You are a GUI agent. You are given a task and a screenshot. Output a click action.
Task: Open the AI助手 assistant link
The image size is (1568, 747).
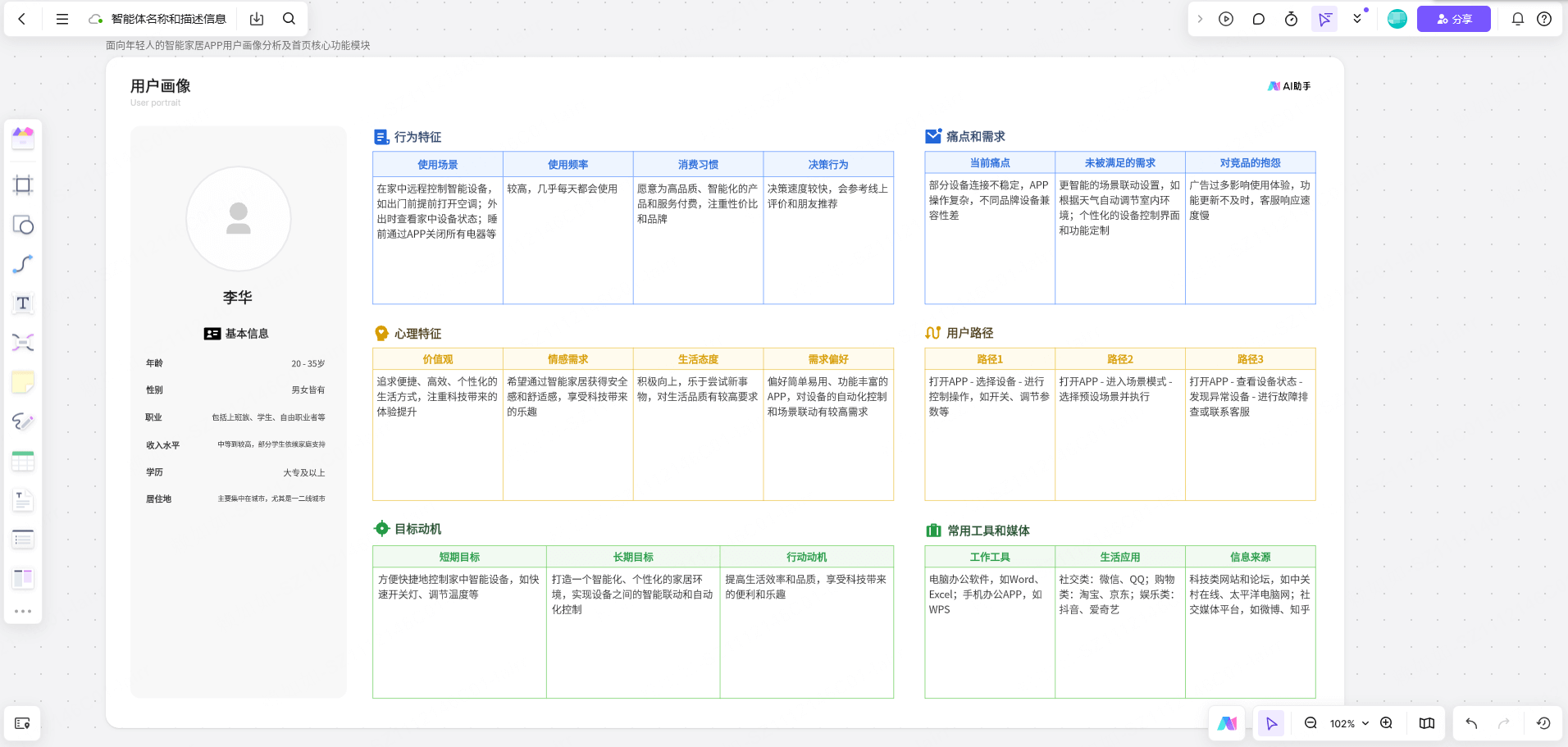[x=1289, y=86]
